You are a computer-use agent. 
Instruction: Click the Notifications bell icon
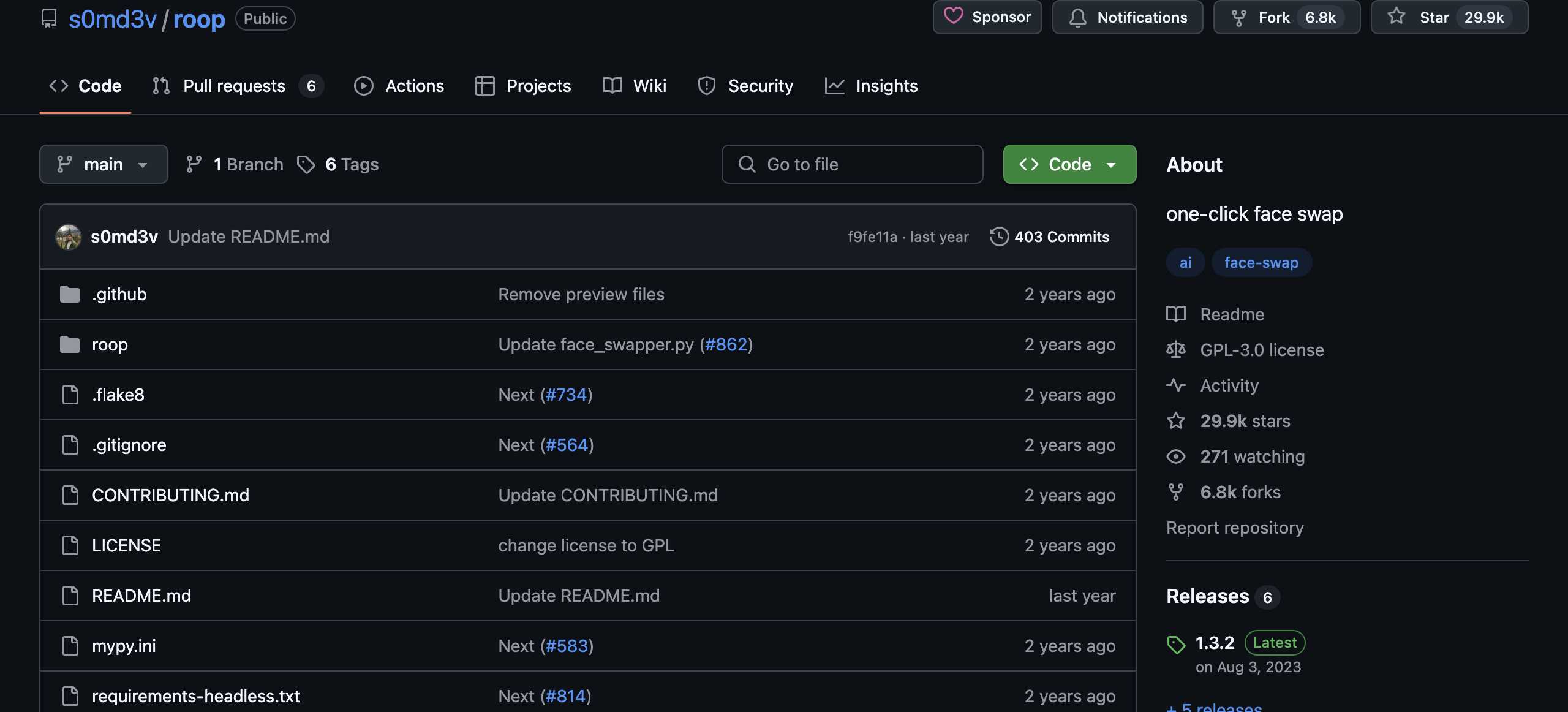tap(1077, 18)
